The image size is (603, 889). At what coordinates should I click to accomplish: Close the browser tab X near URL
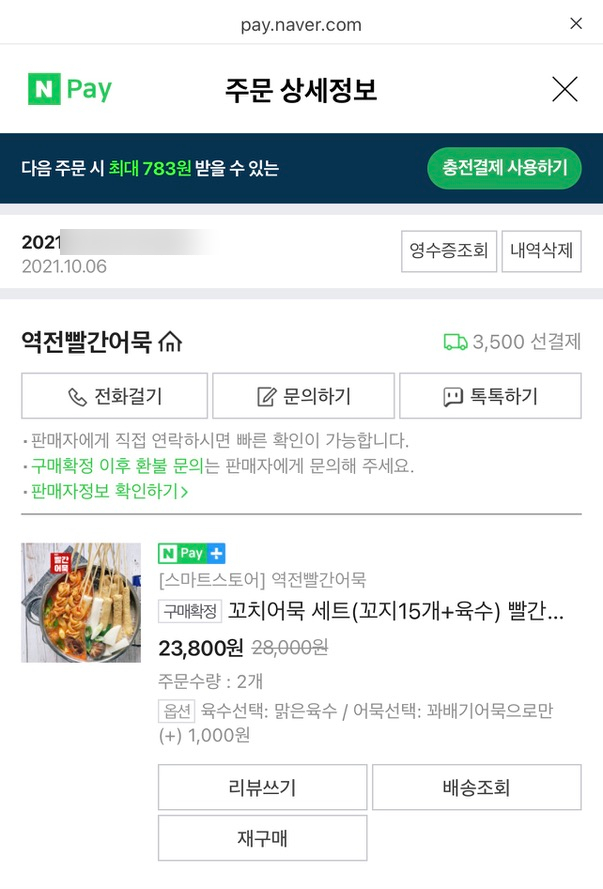[x=576, y=23]
